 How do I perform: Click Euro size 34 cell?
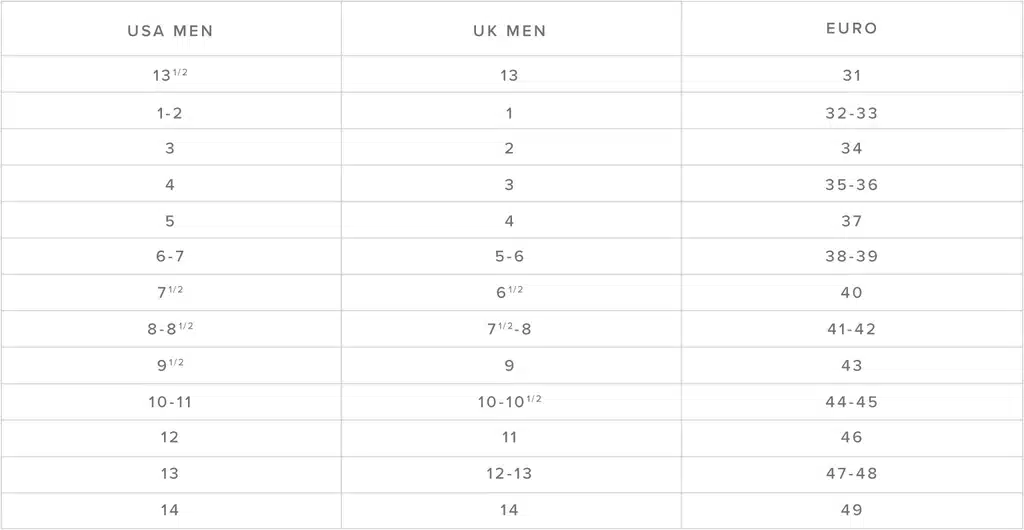click(852, 149)
